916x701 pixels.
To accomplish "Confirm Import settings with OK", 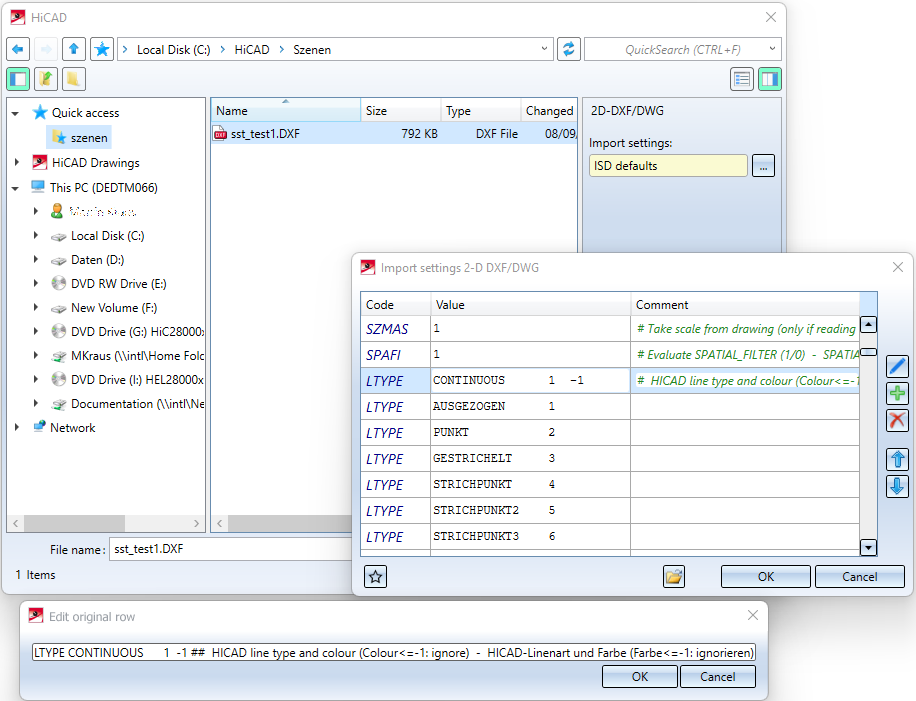I will 766,577.
